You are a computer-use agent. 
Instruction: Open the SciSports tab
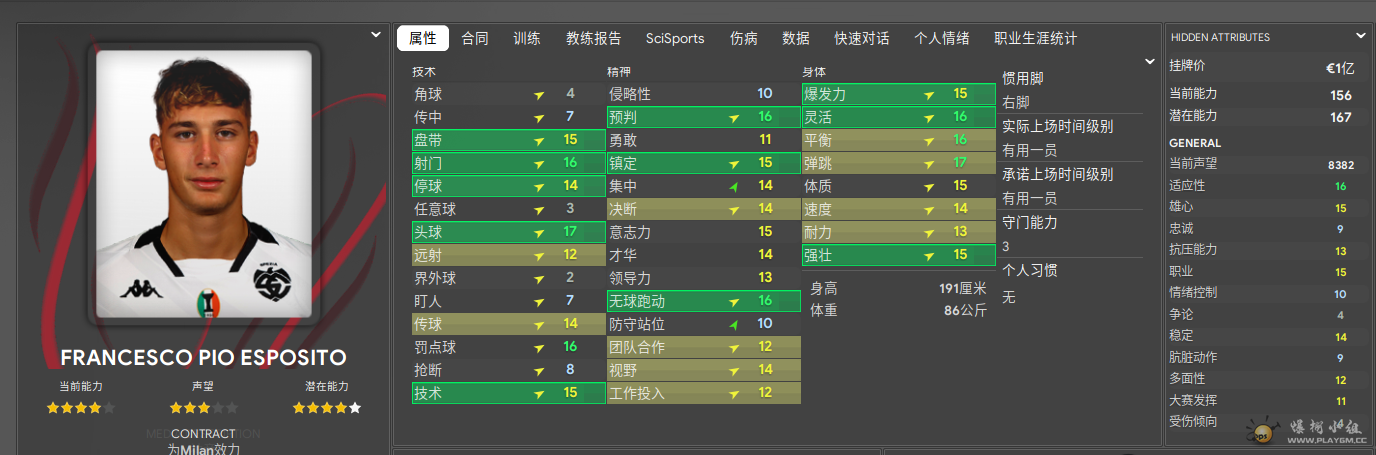(x=675, y=39)
